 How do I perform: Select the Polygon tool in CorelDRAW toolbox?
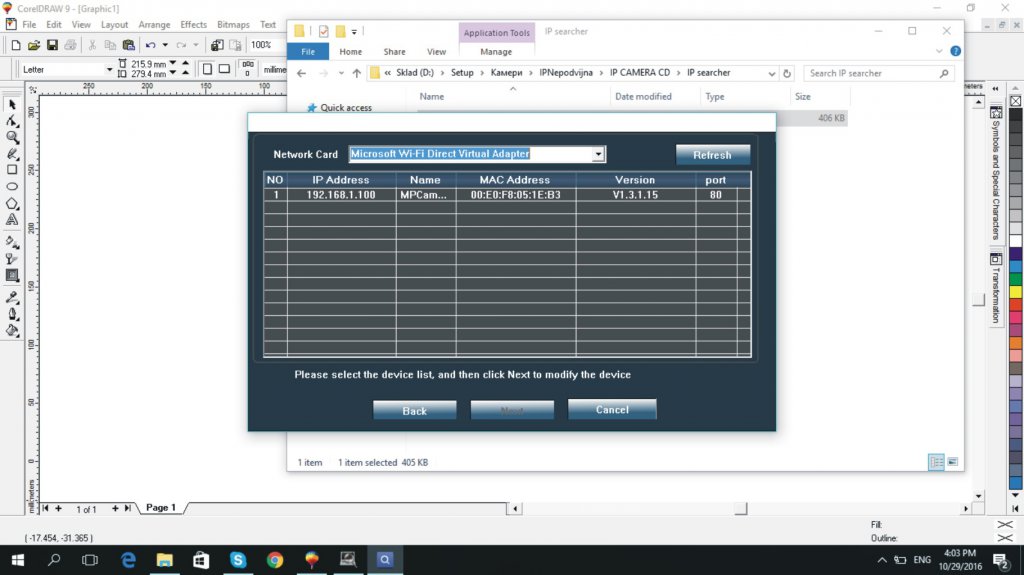click(12, 204)
